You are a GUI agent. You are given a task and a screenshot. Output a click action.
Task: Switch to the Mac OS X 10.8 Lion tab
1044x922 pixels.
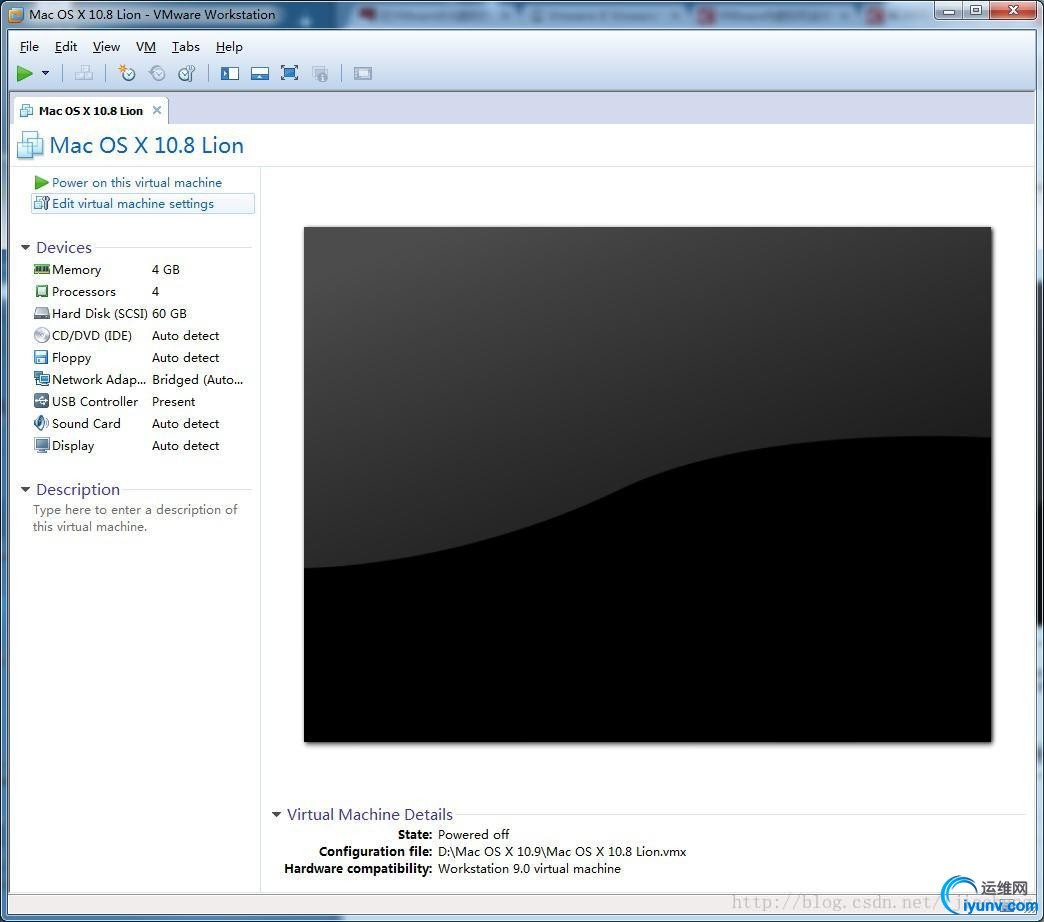pyautogui.click(x=91, y=111)
